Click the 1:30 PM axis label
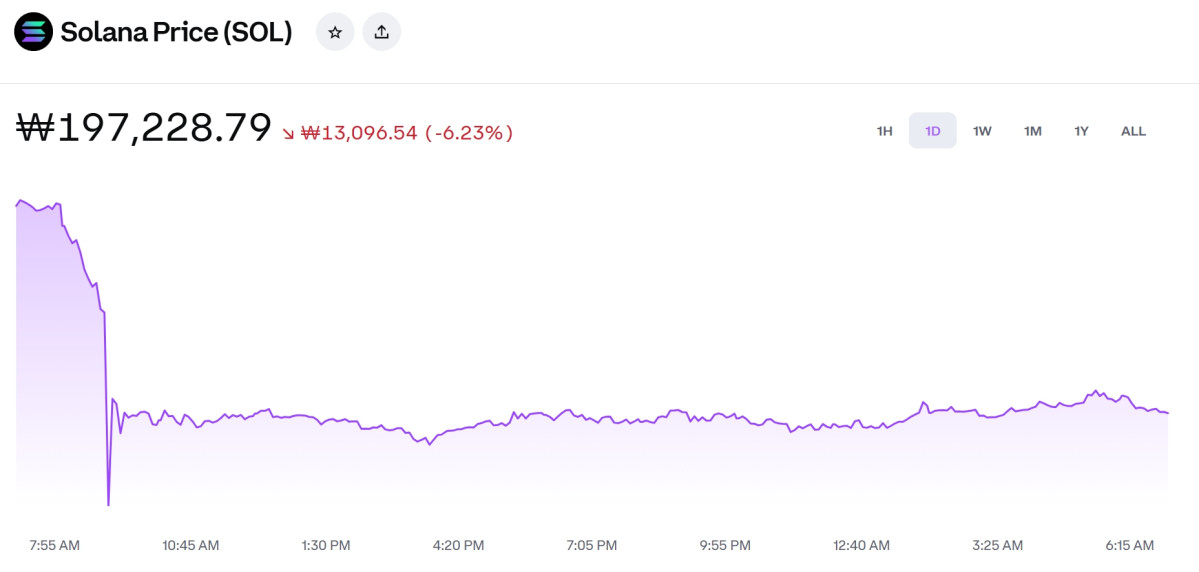This screenshot has width=1199, height=572. pyautogui.click(x=326, y=545)
